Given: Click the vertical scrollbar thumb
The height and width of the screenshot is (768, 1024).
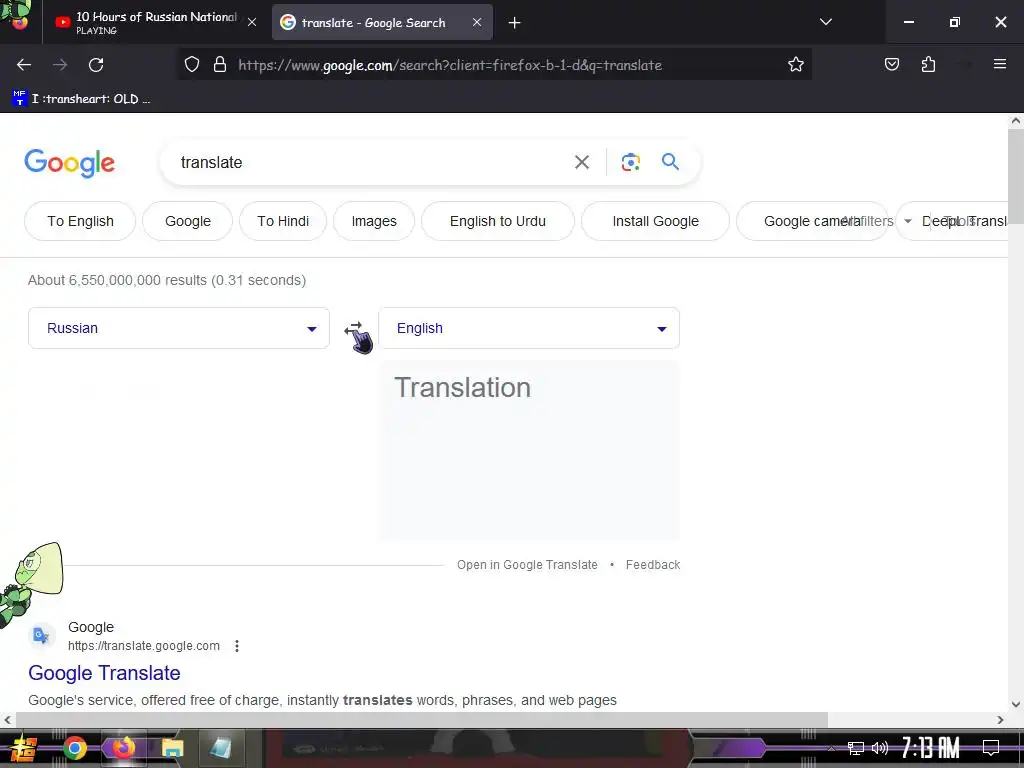Looking at the screenshot, I should click(1016, 178).
